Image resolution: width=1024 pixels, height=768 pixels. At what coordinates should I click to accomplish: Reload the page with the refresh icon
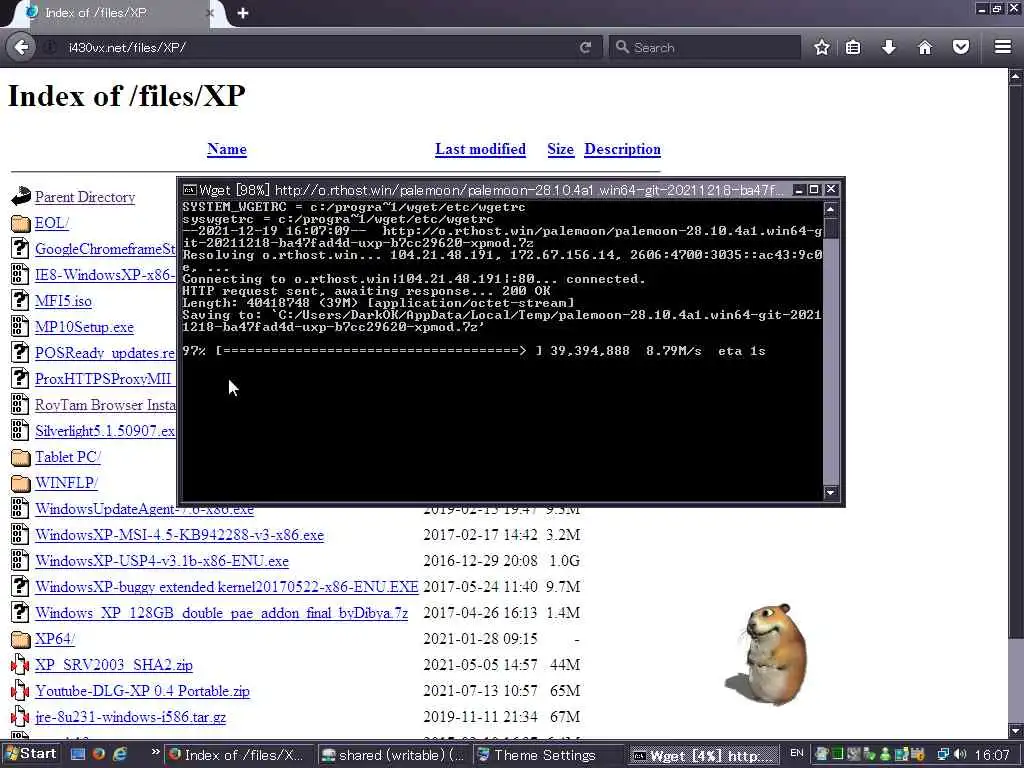coord(586,47)
